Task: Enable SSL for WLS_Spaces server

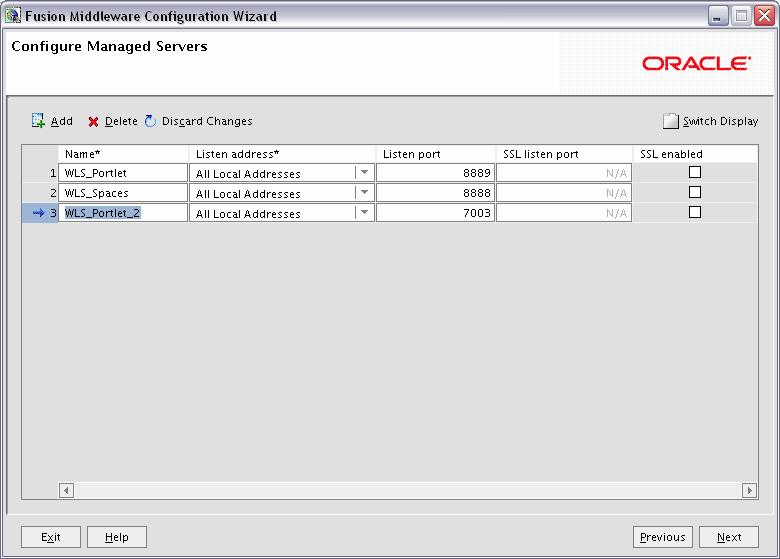Action: 695,192
